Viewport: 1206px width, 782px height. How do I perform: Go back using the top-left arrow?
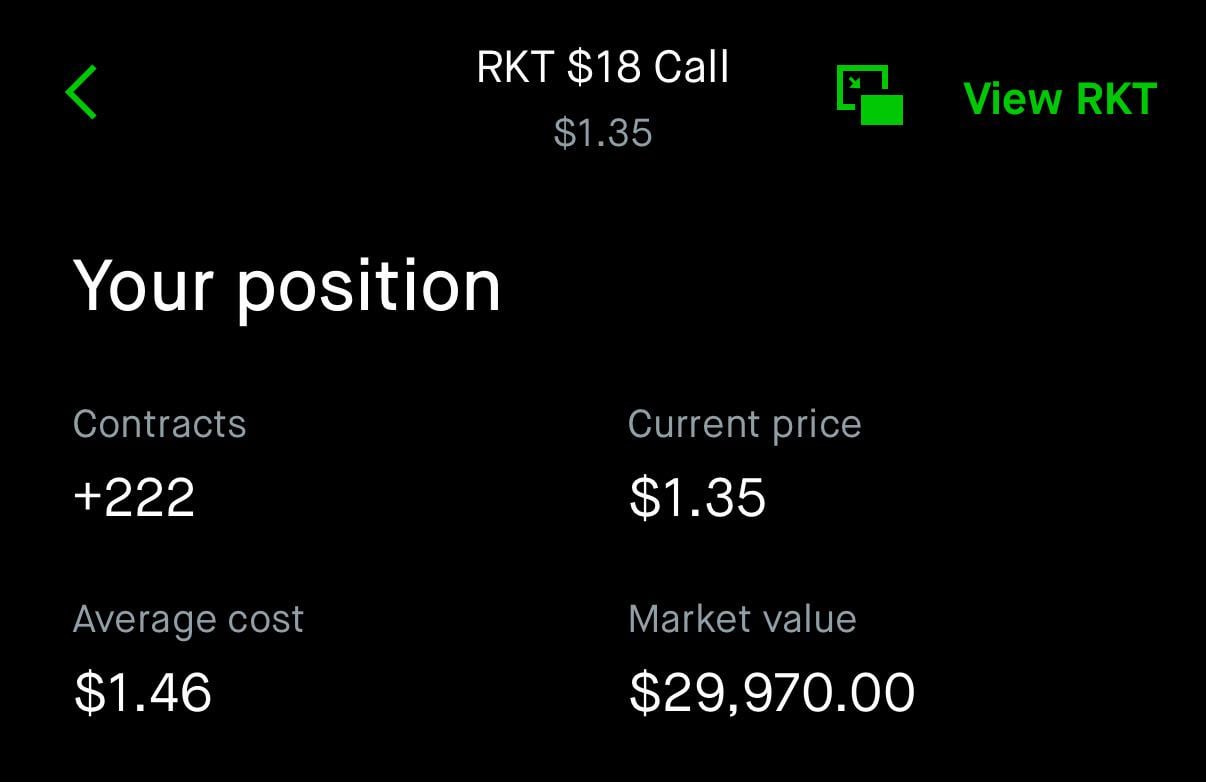81,93
